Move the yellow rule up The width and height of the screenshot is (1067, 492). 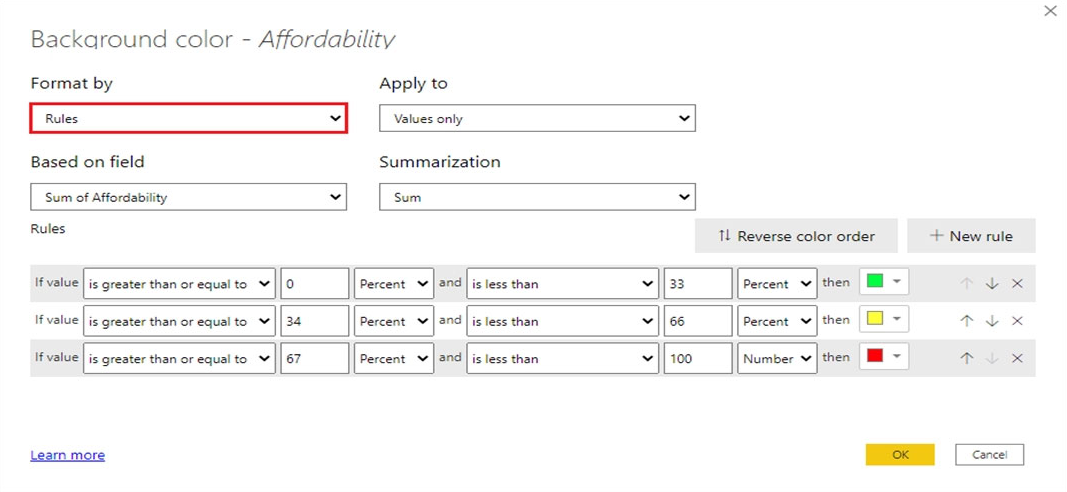(967, 321)
